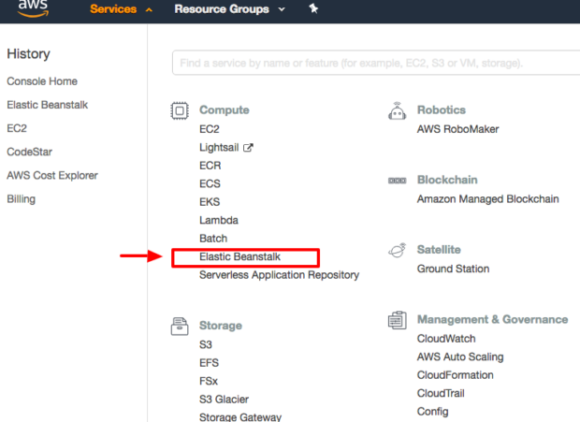Select Elastic Beanstalk under Compute

[x=240, y=257]
